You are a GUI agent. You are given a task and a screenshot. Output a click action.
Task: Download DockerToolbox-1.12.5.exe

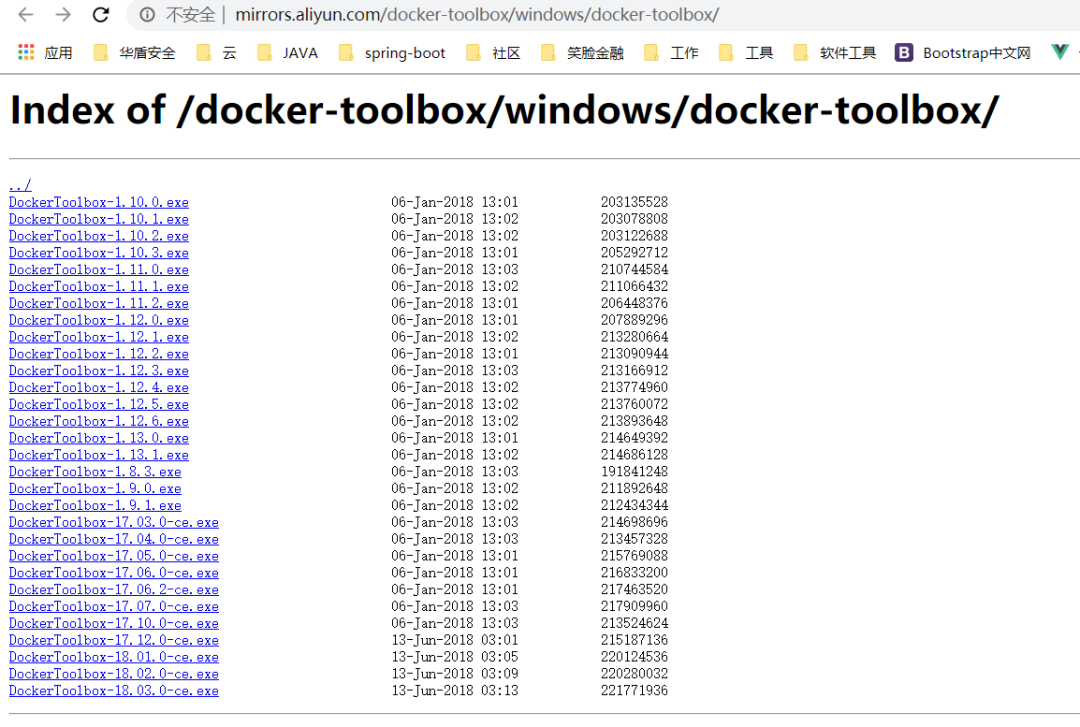tap(98, 404)
